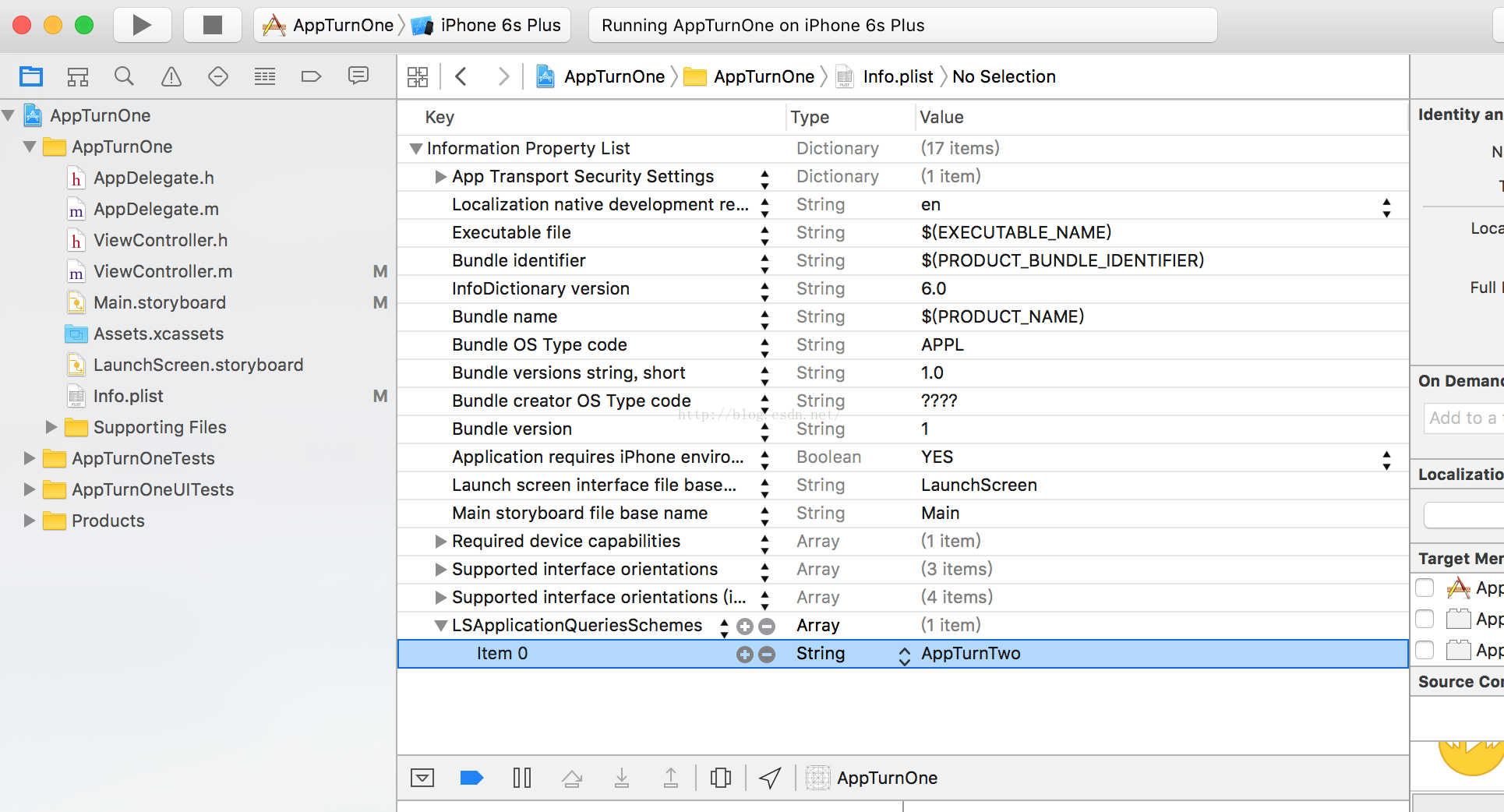This screenshot has width=1504, height=812.
Task: Run the app with the Play button
Action: pos(142,25)
